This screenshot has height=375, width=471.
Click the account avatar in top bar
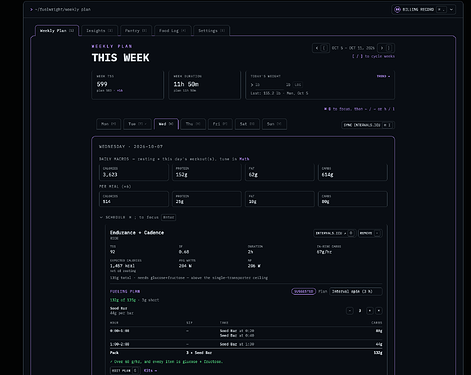click(x=397, y=9)
